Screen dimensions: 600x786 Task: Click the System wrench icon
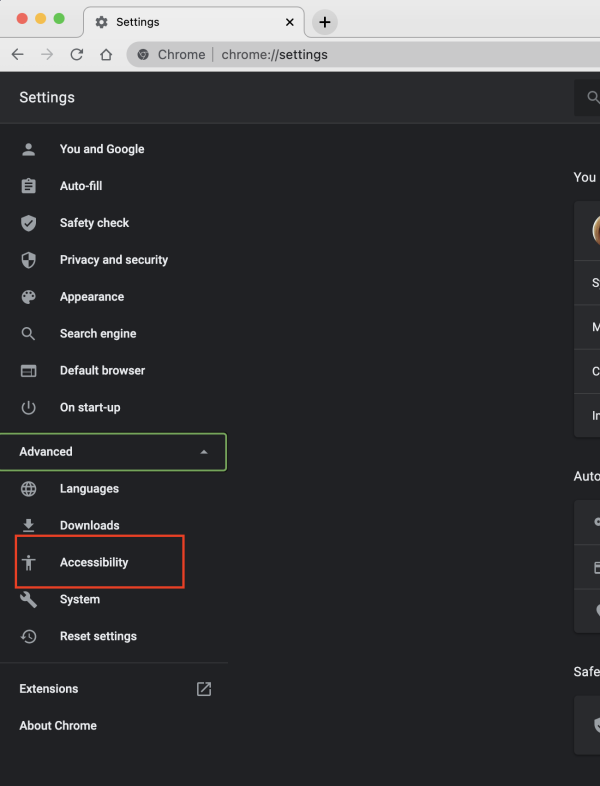[x=29, y=600]
